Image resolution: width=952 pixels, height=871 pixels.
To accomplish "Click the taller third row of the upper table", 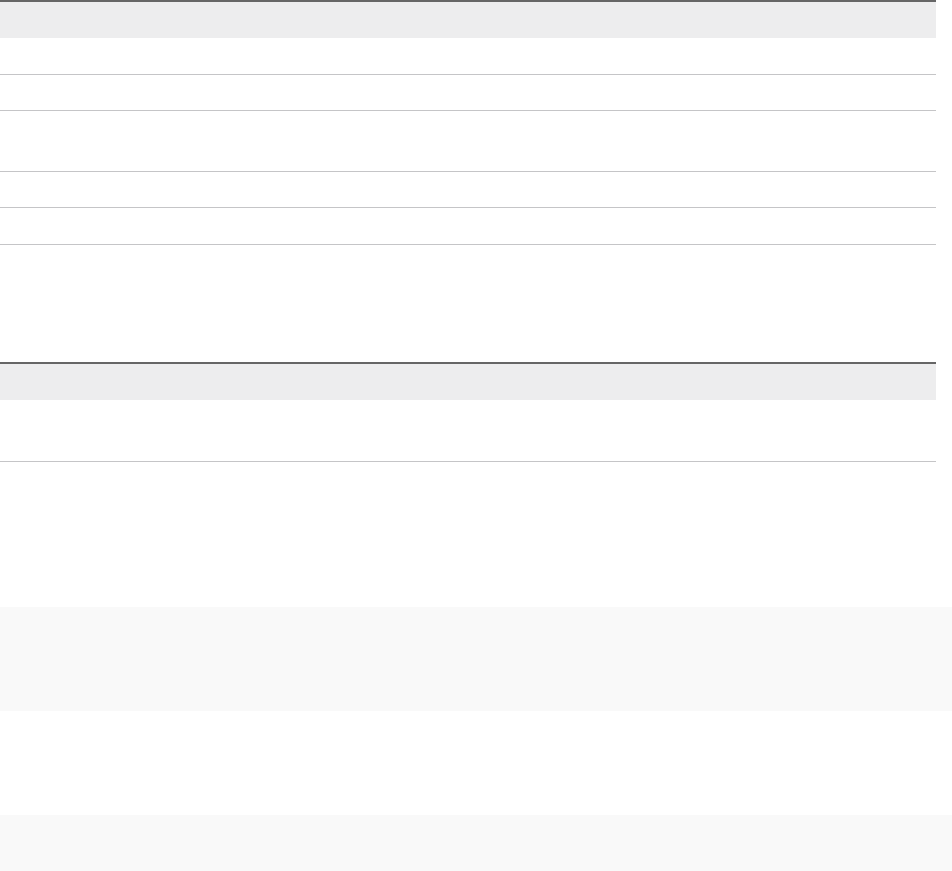I will pyautogui.click(x=468, y=141).
